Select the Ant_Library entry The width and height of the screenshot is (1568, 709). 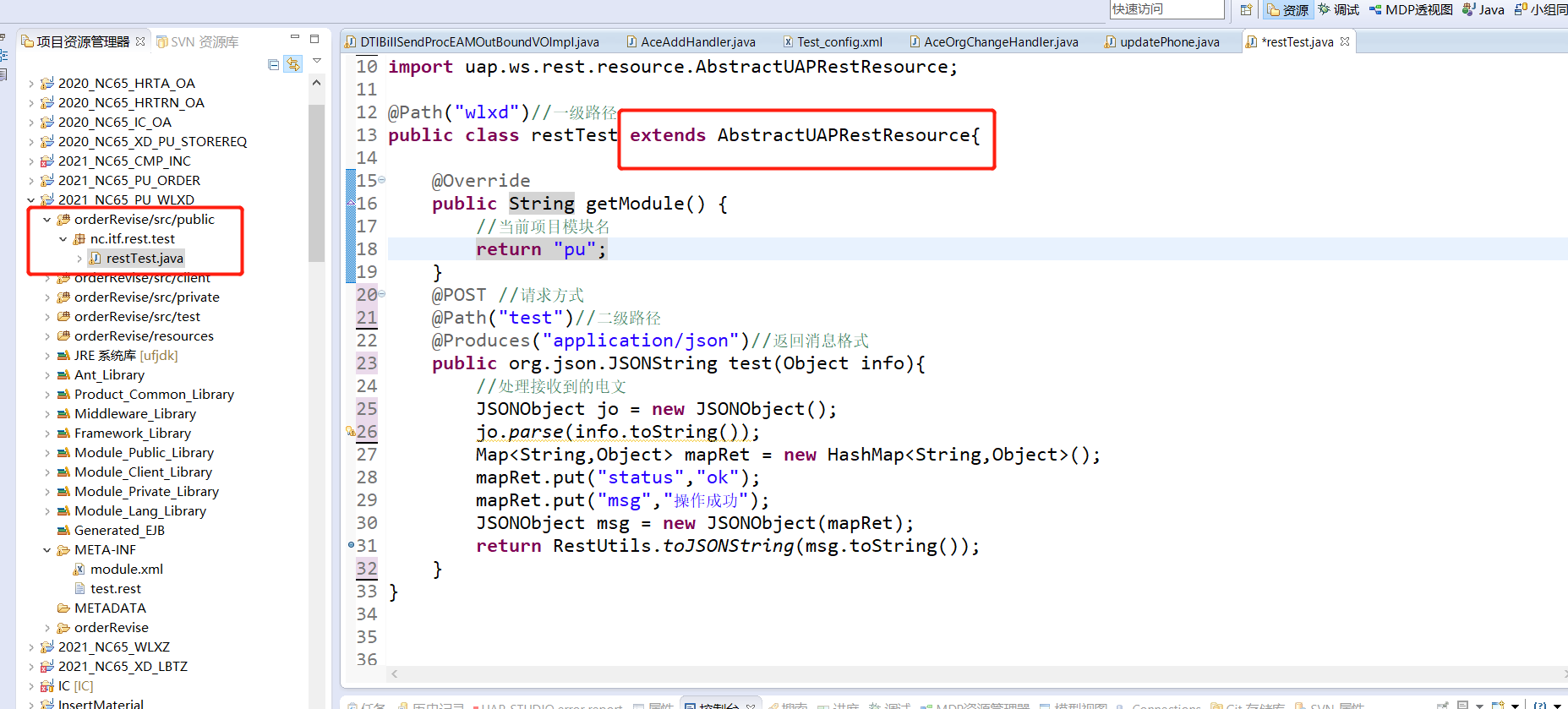click(109, 375)
